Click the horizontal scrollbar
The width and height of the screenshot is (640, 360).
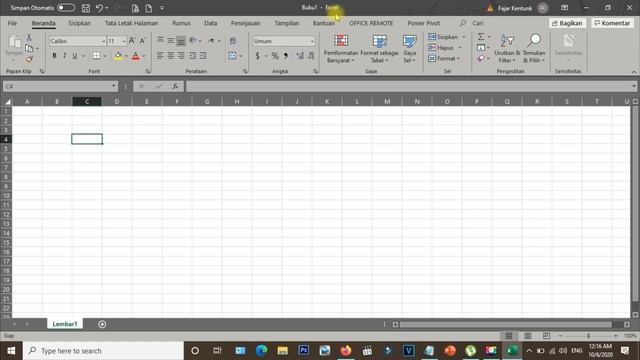point(506,324)
